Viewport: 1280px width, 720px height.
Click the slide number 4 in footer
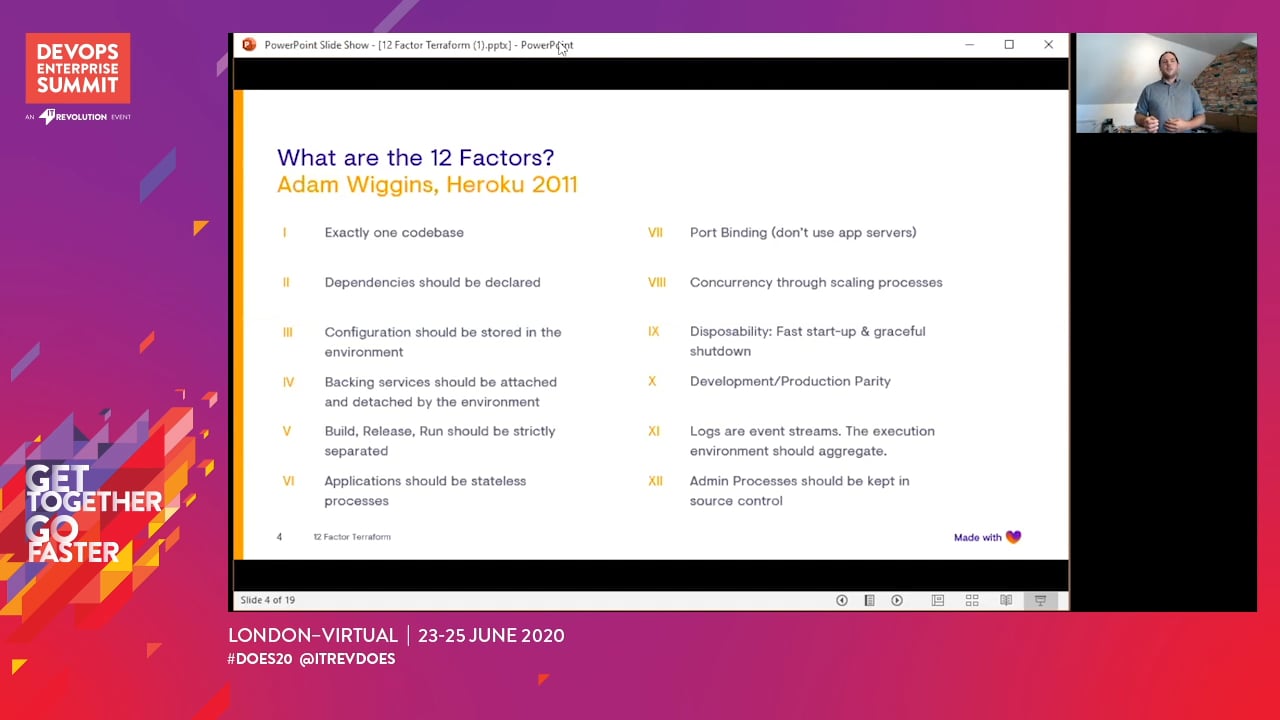click(279, 537)
